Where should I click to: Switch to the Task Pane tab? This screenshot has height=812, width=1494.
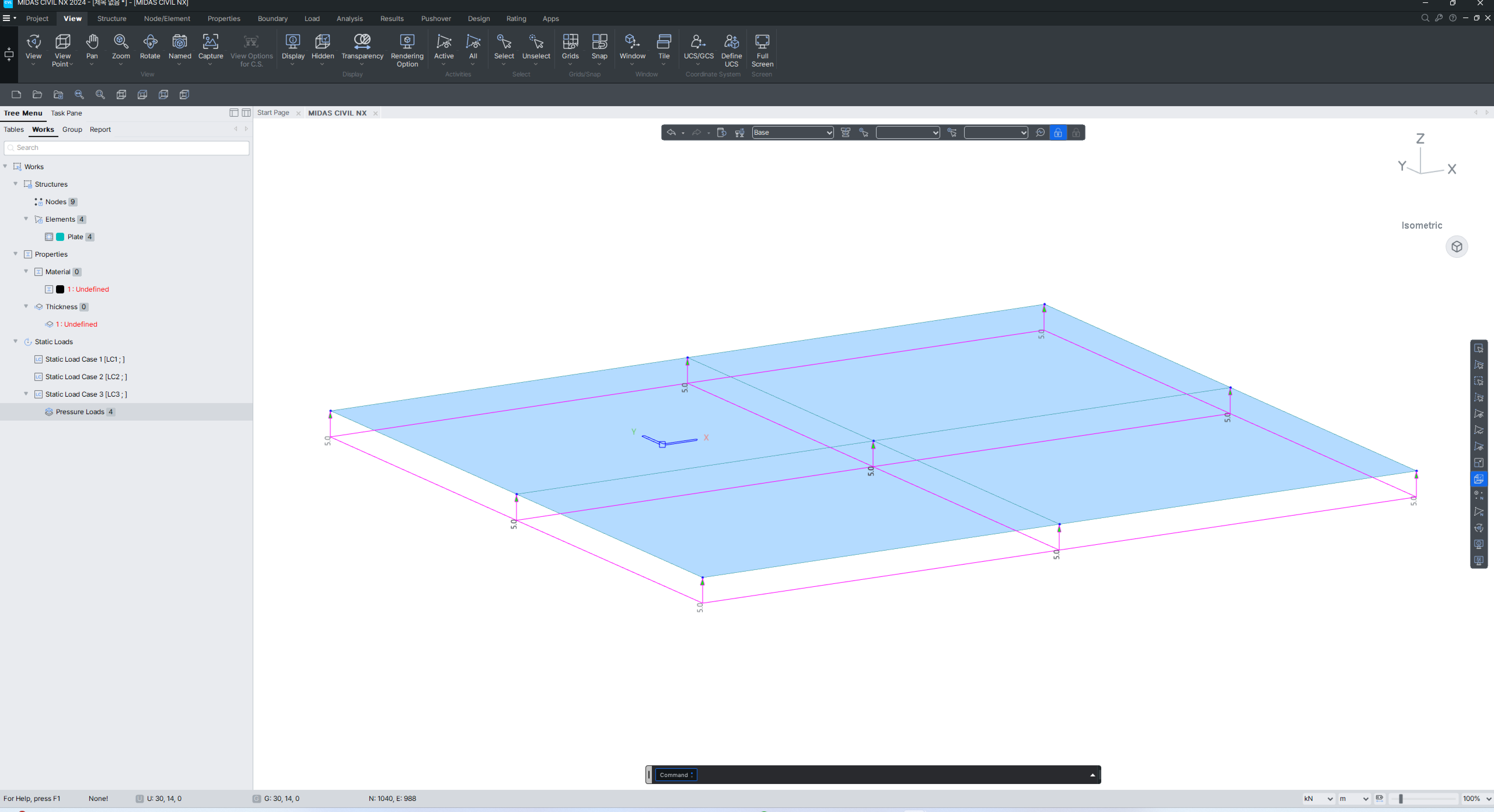click(66, 113)
